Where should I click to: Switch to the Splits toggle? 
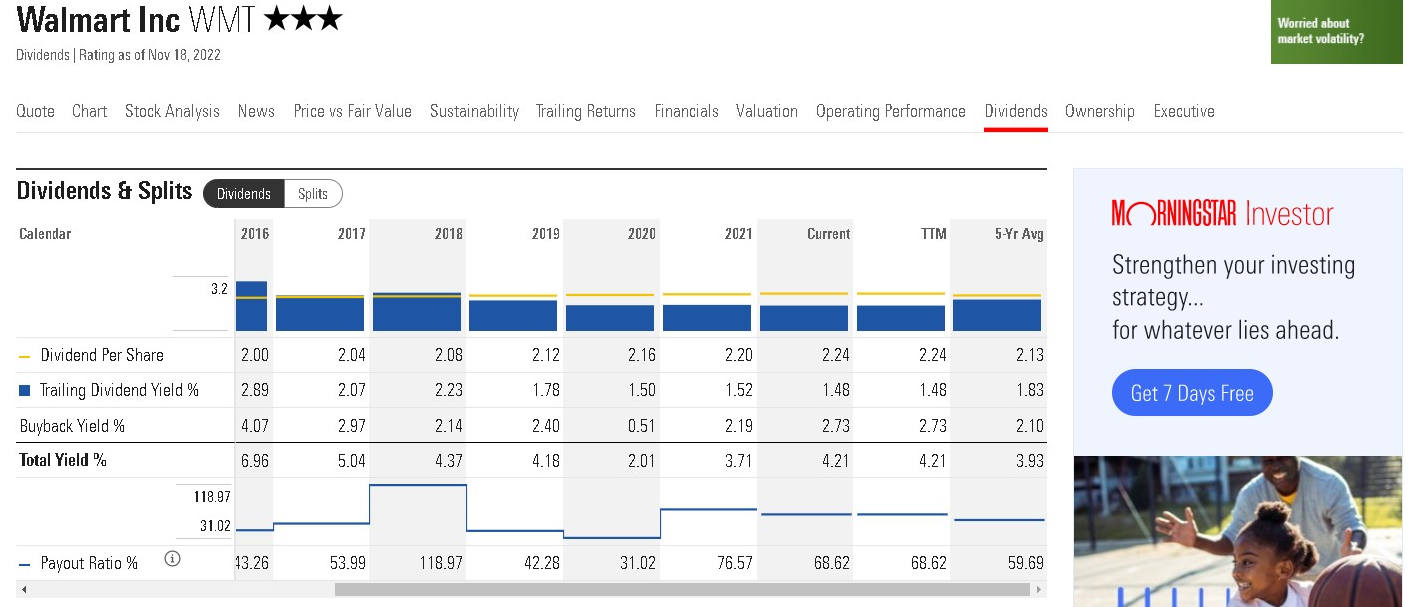313,194
